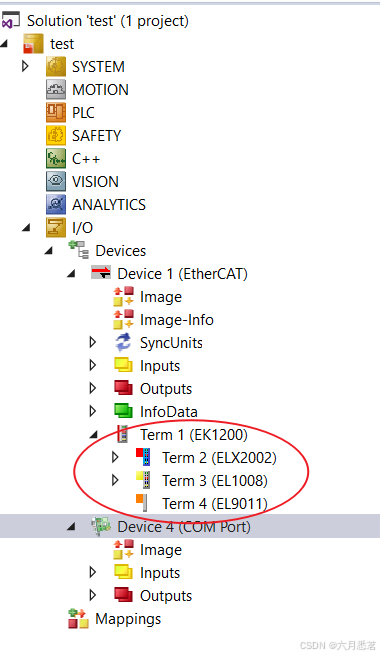Image resolution: width=380 pixels, height=657 pixels.
Task: Select the "Image-Info" label
Action: 177,320
